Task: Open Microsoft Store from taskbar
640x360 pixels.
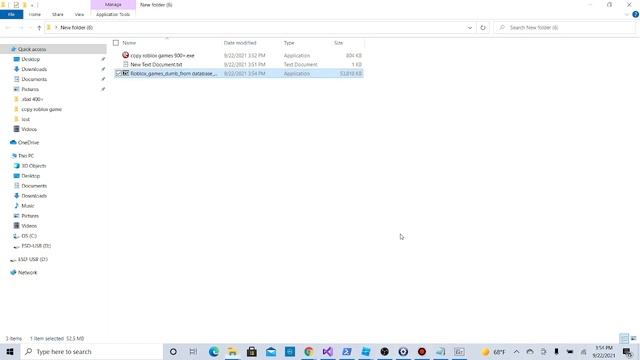Action: click(251, 351)
